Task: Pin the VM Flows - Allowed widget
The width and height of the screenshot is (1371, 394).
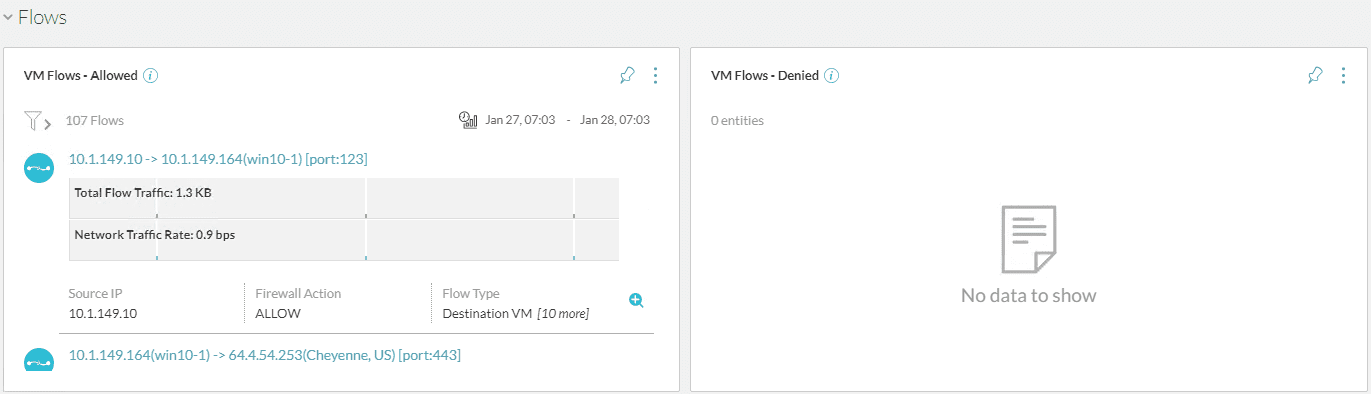Action: point(627,75)
